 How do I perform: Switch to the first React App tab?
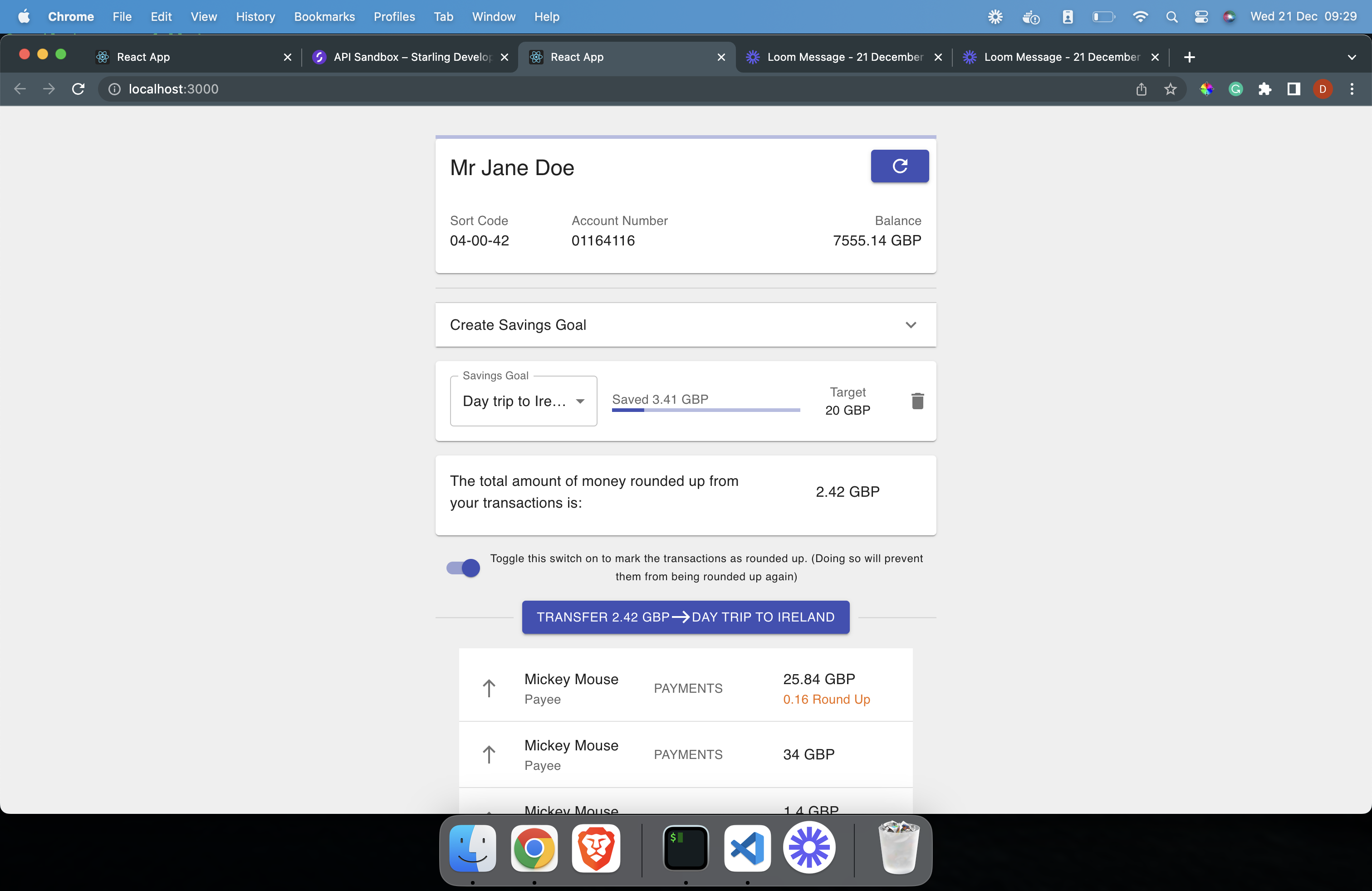pyautogui.click(x=193, y=57)
